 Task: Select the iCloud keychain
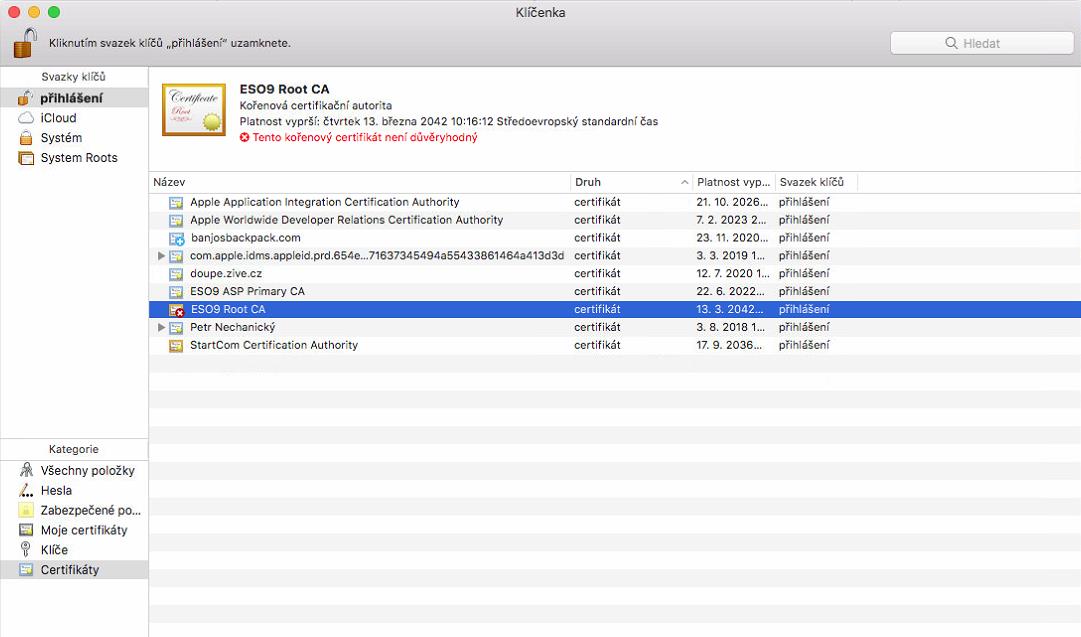[74, 118]
